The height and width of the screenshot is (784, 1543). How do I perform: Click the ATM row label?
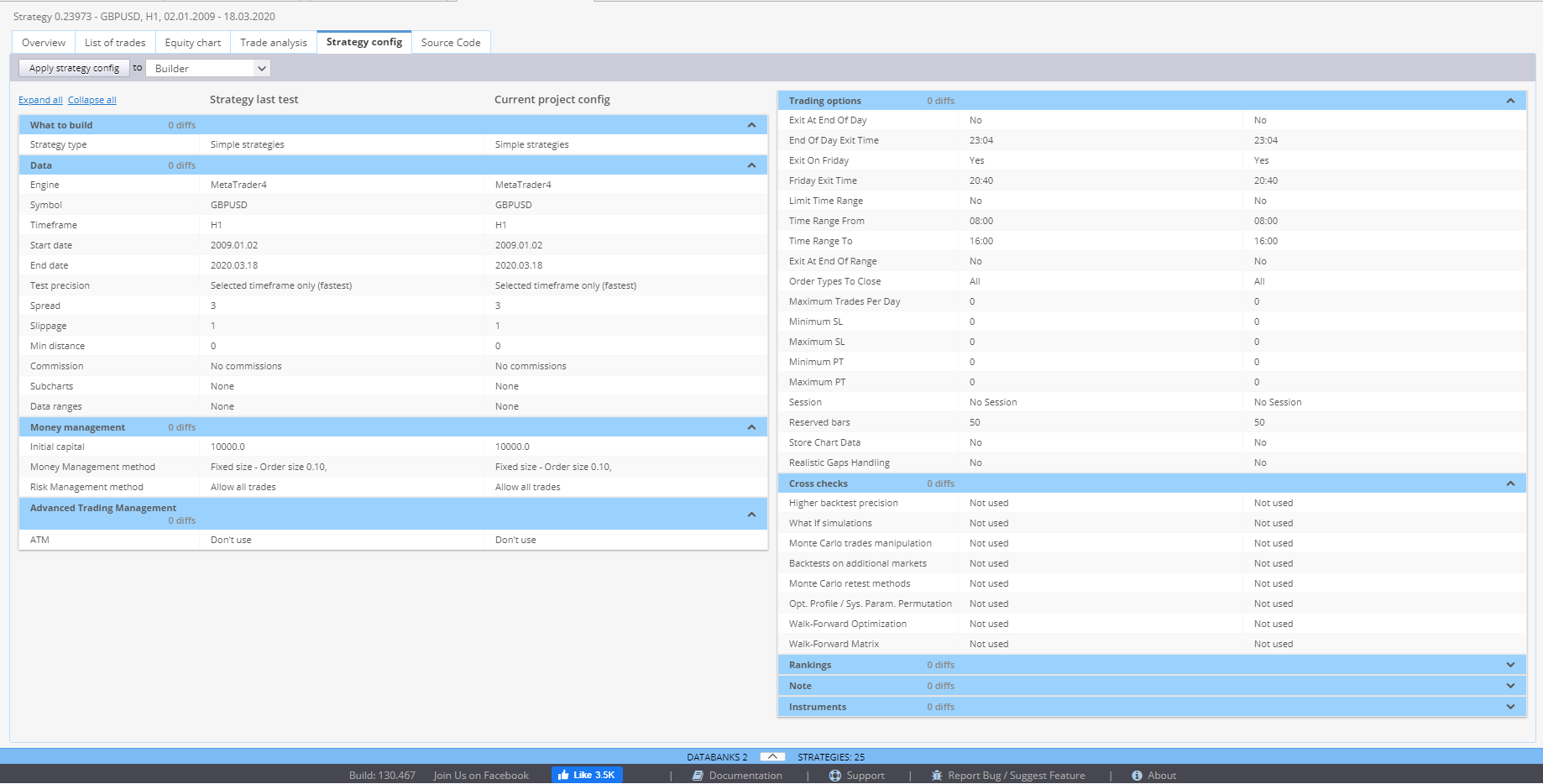(x=39, y=540)
